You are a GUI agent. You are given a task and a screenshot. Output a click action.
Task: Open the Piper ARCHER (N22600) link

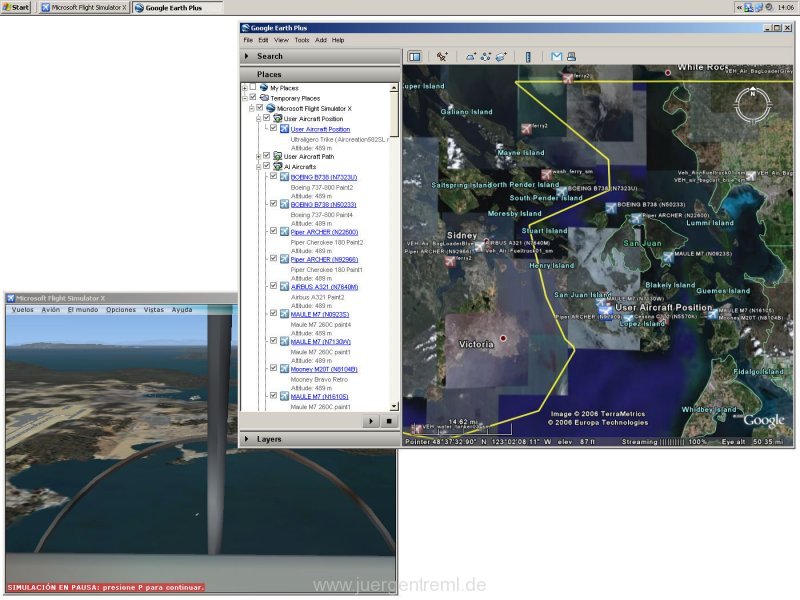(x=324, y=232)
